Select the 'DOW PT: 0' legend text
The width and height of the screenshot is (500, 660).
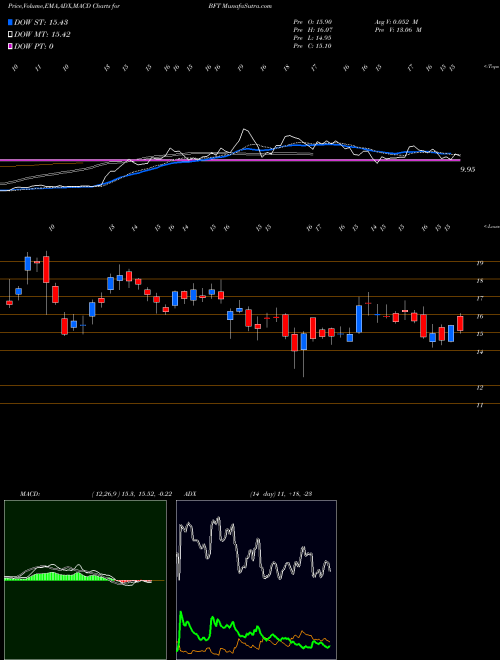(34, 46)
